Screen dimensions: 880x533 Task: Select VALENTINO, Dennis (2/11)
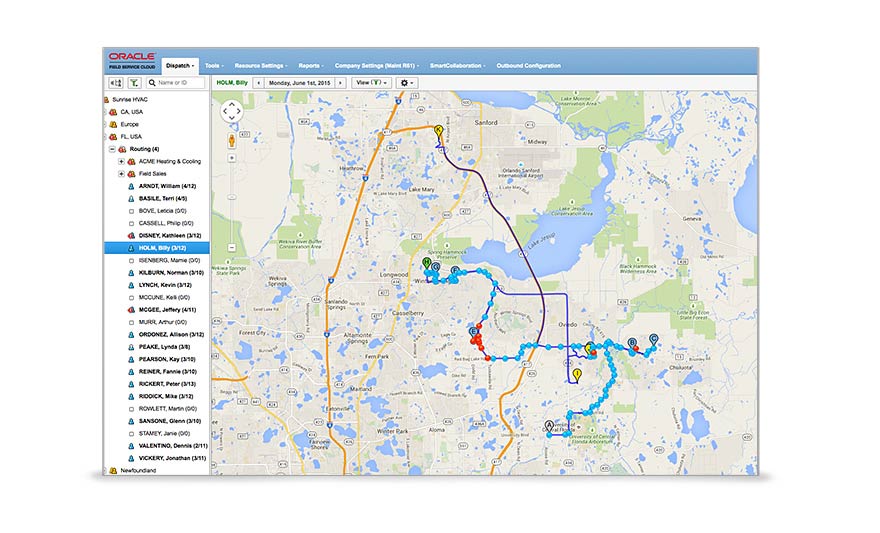173,446
